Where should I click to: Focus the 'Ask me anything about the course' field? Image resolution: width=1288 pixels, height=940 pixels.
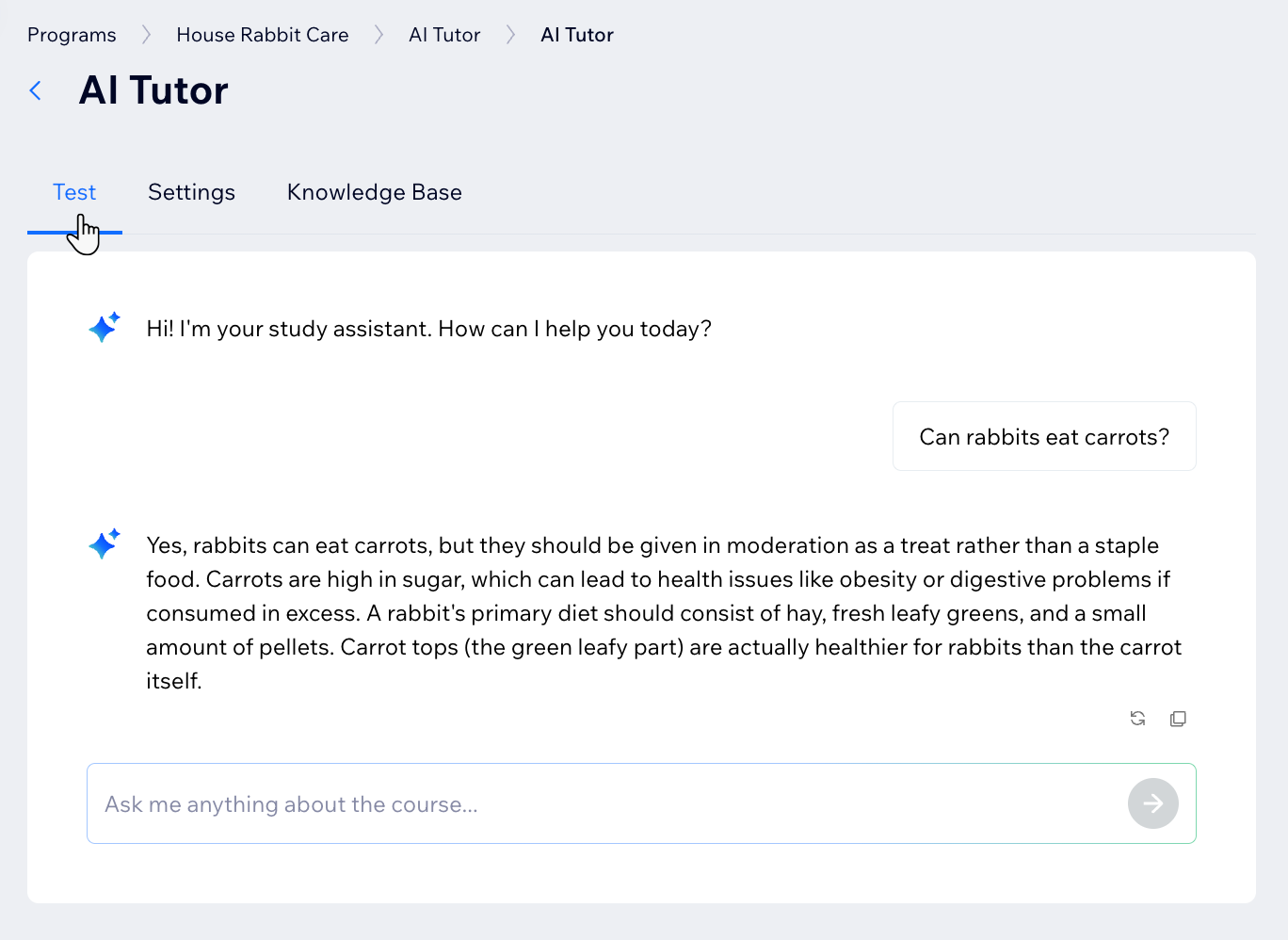603,803
